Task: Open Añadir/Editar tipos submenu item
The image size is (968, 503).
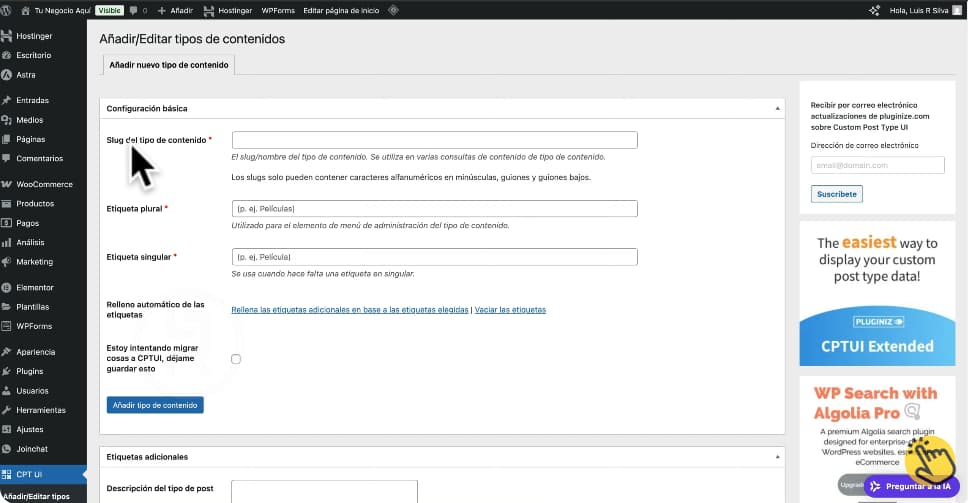Action: (x=36, y=496)
